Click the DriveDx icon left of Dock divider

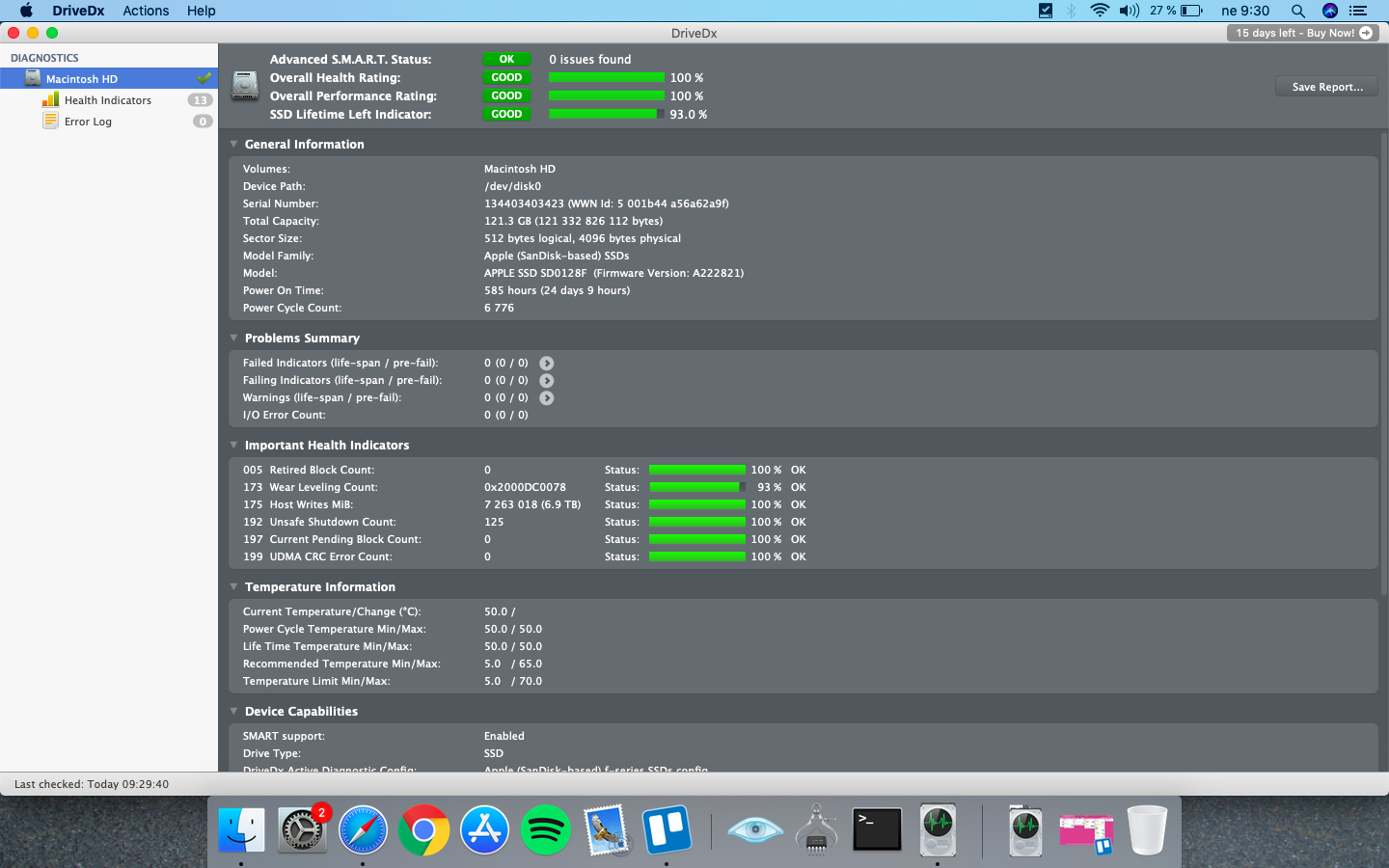coord(938,829)
